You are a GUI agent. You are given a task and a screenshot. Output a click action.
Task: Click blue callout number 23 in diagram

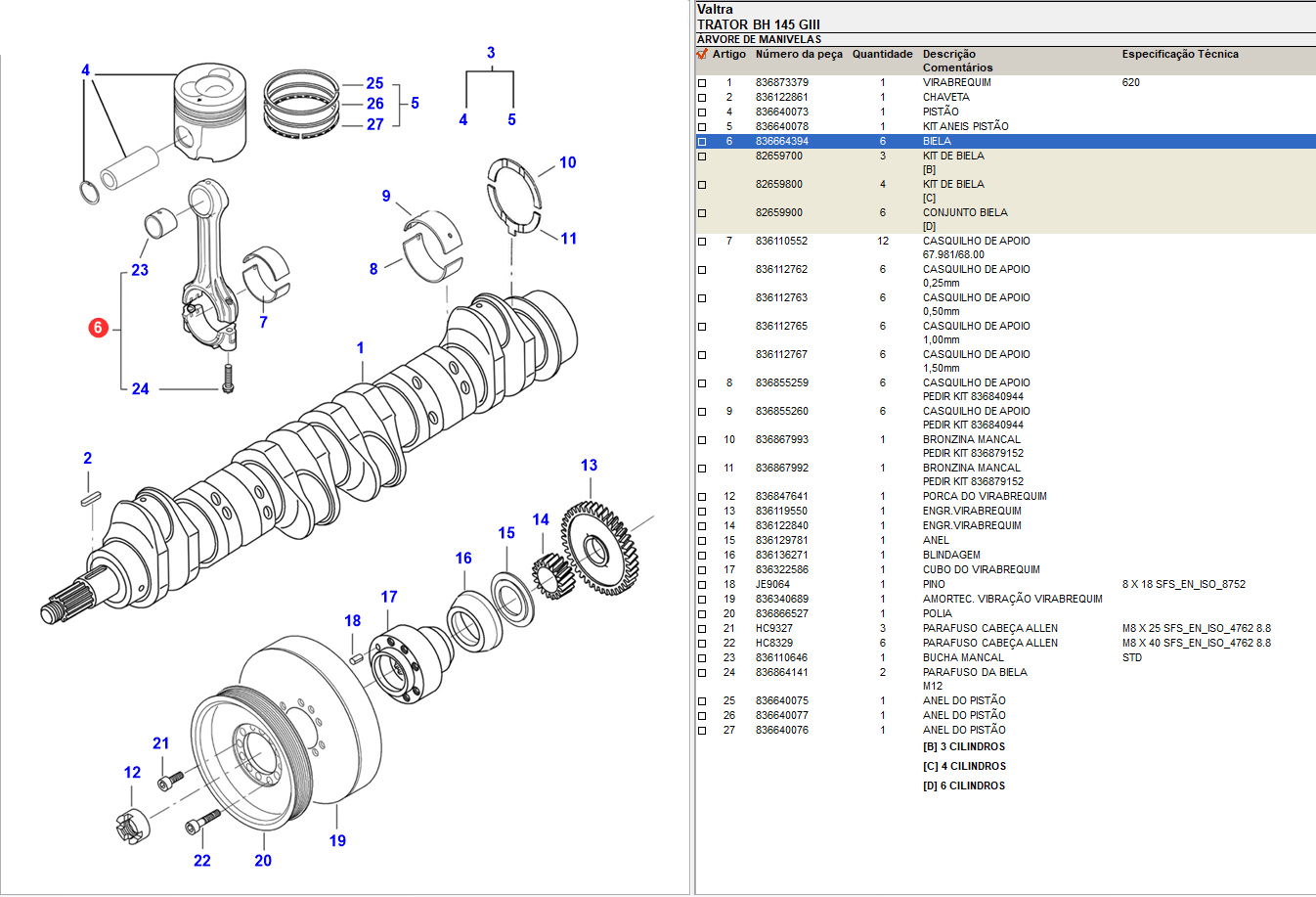coord(140,270)
